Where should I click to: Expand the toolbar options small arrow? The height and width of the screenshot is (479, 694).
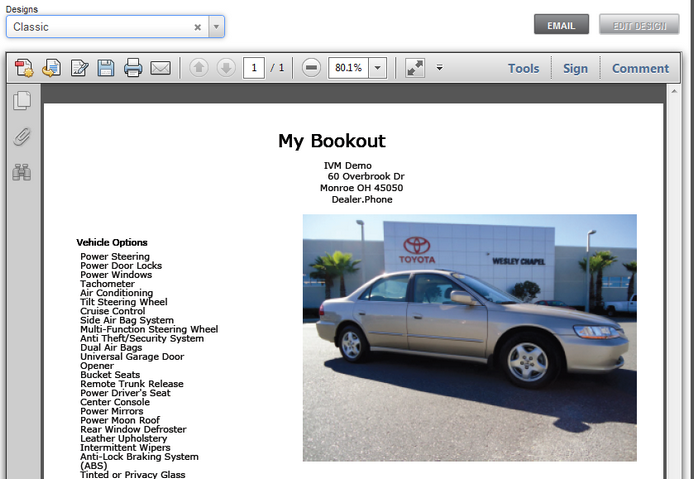(440, 68)
